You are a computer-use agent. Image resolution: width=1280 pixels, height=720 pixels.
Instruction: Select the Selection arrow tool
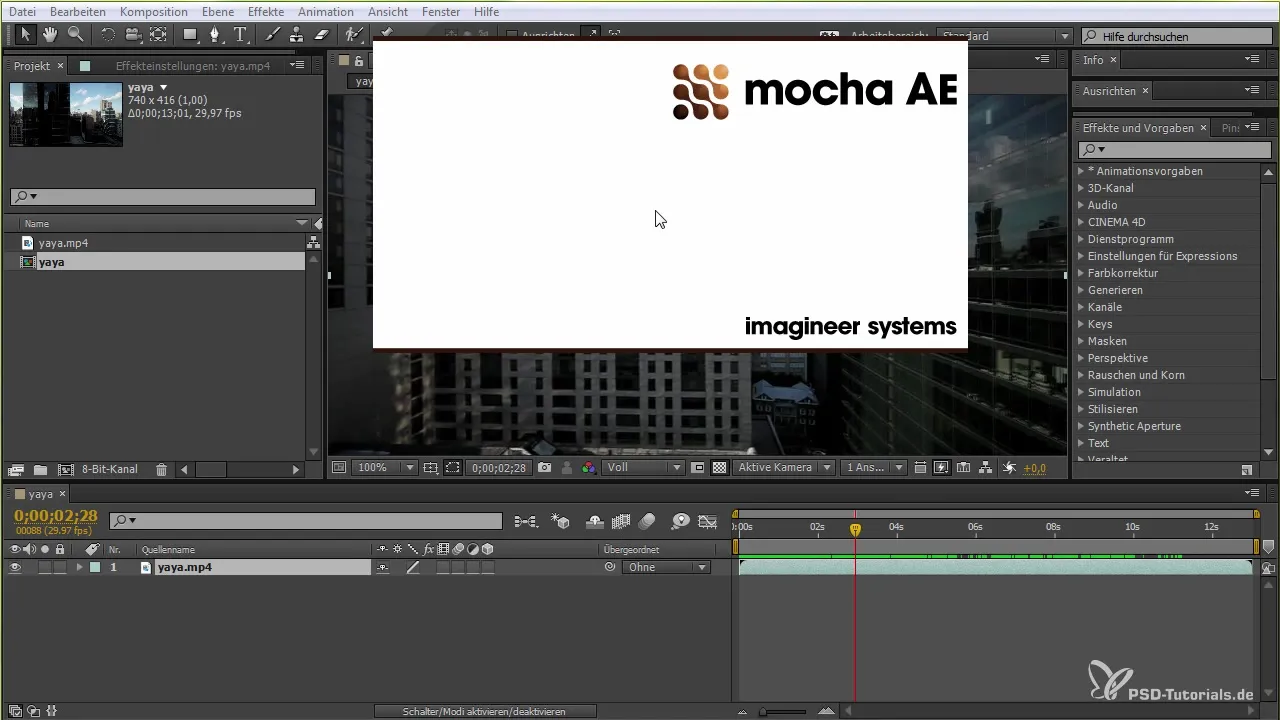[x=25, y=35]
